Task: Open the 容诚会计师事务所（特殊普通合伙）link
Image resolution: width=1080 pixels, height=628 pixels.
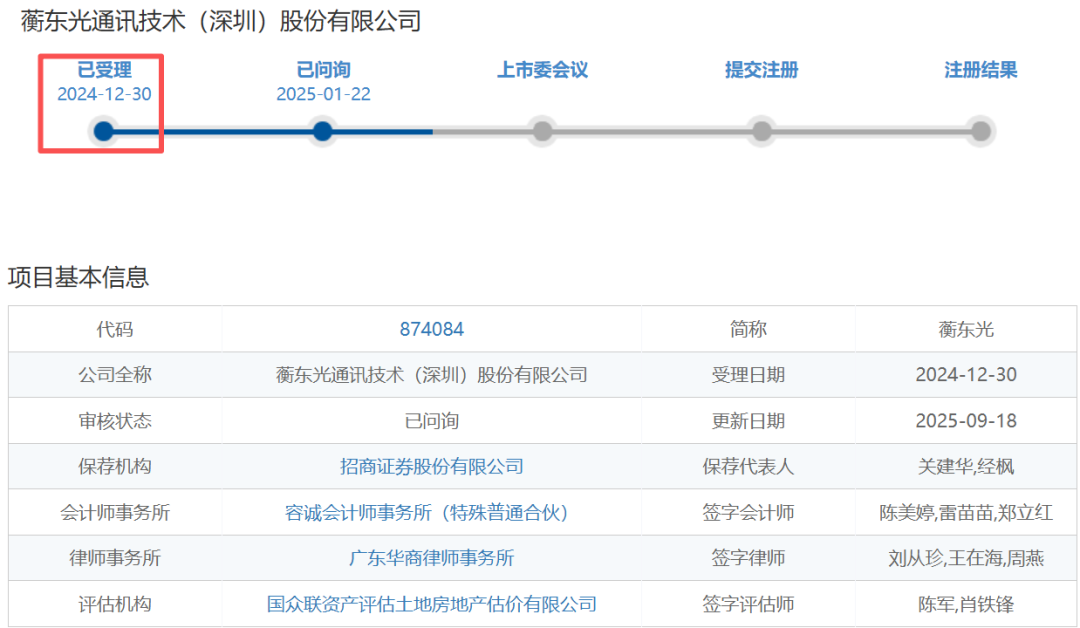Action: pyautogui.click(x=427, y=512)
